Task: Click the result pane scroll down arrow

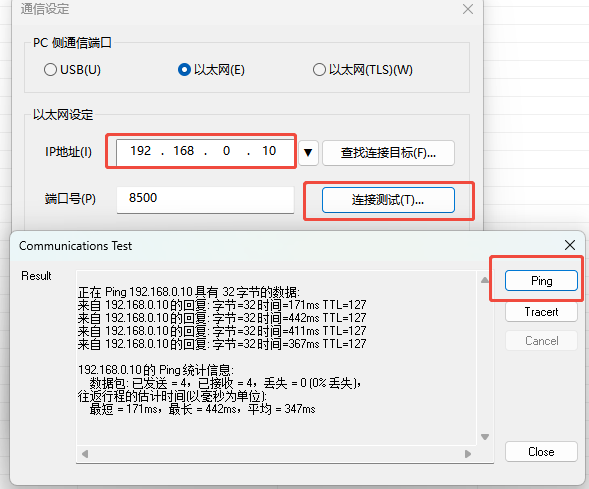Action: point(485,437)
